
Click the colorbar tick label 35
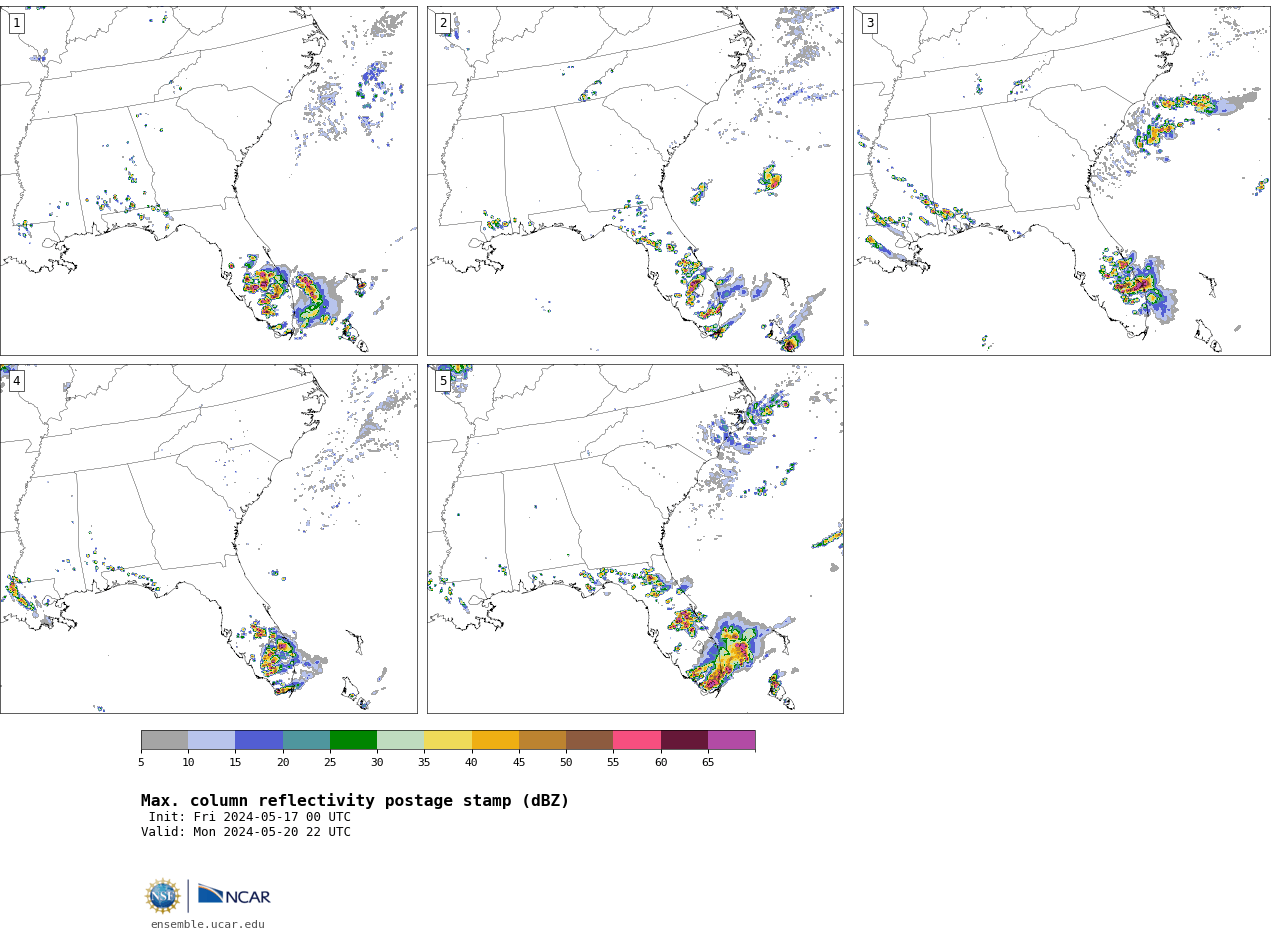coord(424,763)
